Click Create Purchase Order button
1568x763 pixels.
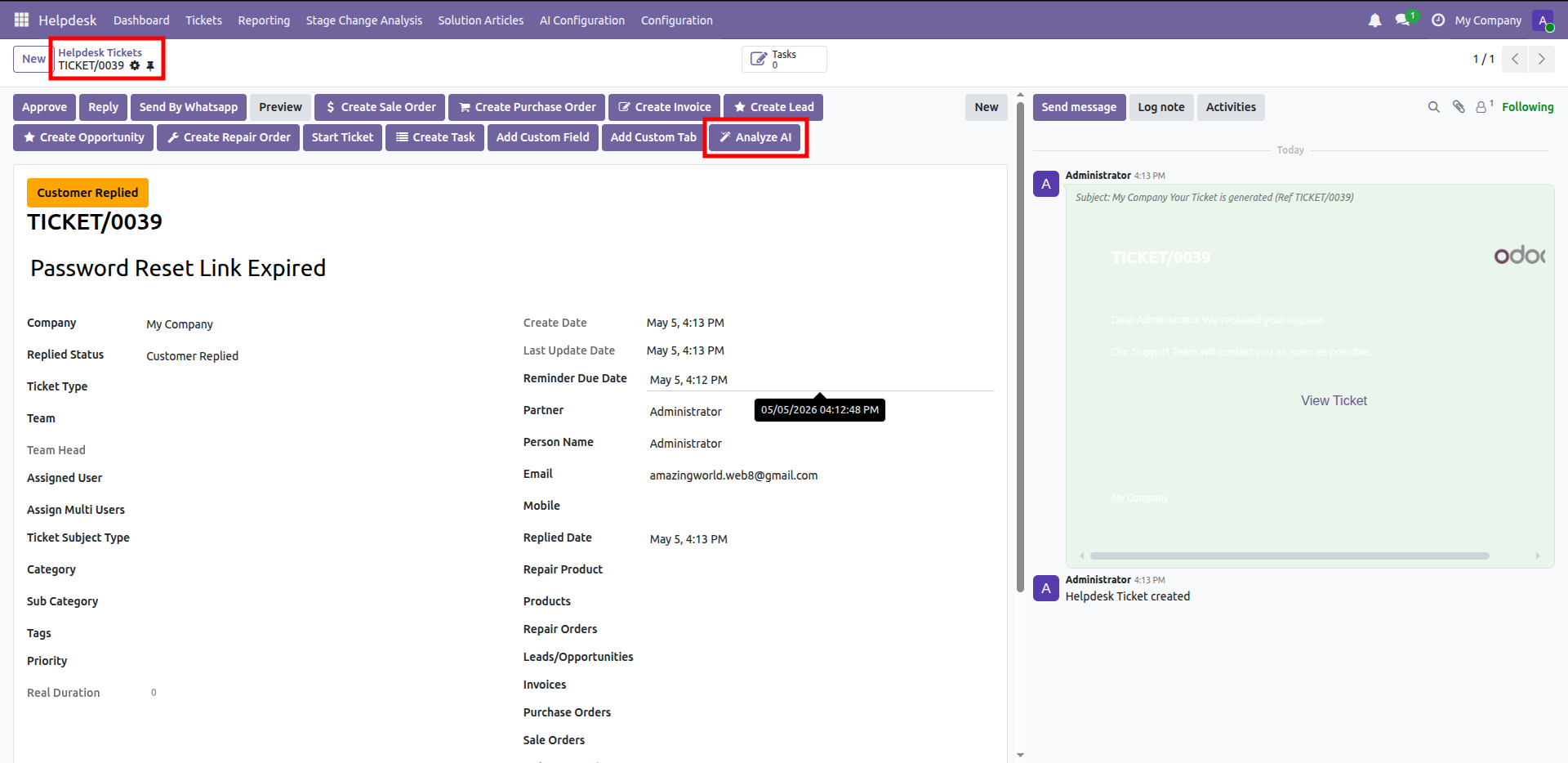(x=527, y=107)
